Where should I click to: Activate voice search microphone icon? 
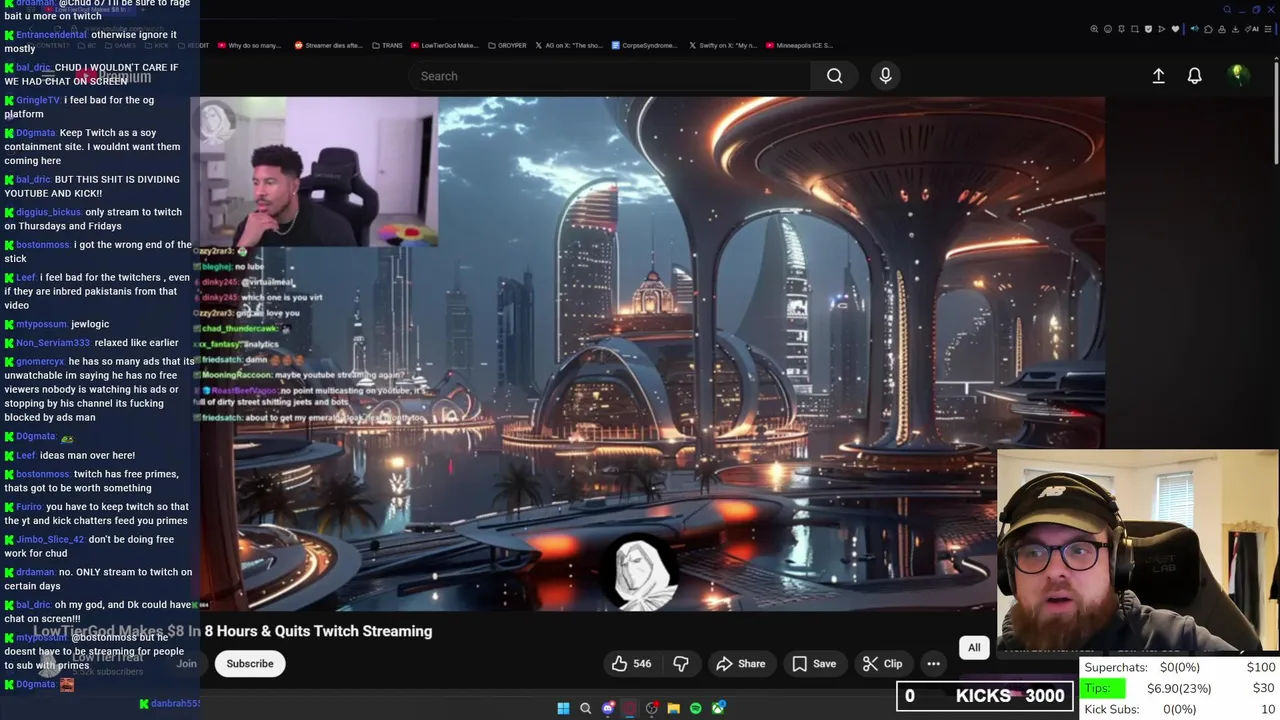[885, 76]
